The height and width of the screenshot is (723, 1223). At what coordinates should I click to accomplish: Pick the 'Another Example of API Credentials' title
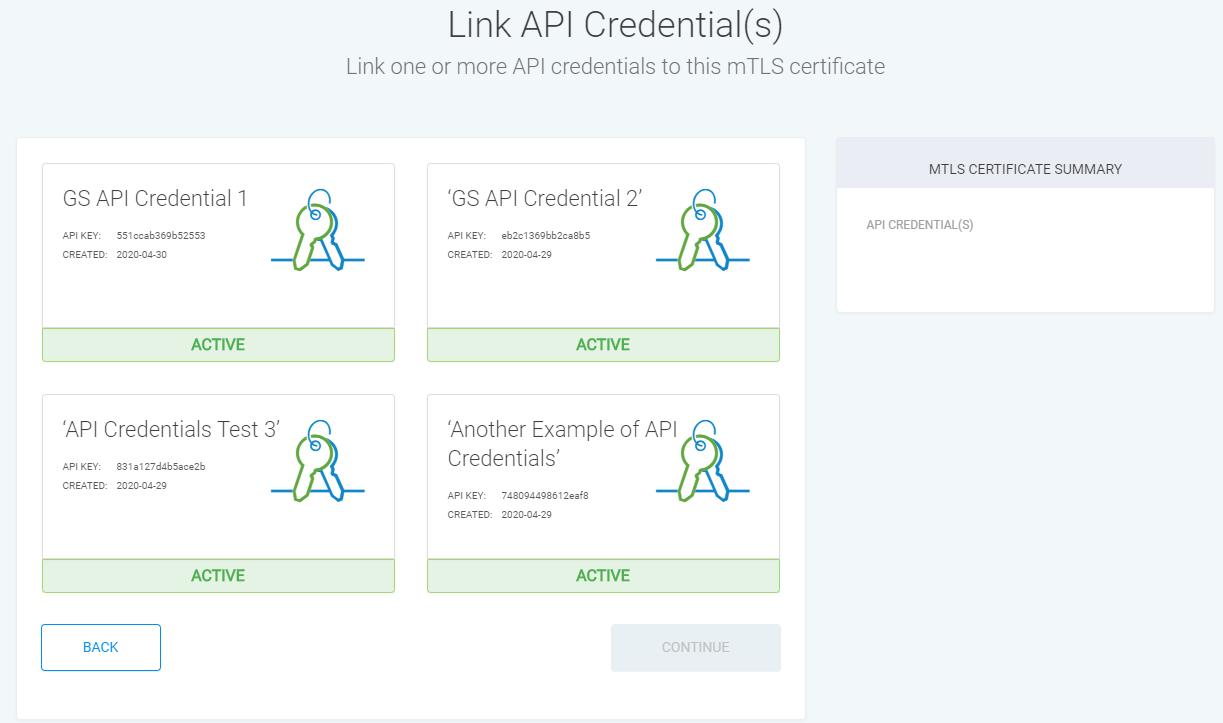coord(562,444)
